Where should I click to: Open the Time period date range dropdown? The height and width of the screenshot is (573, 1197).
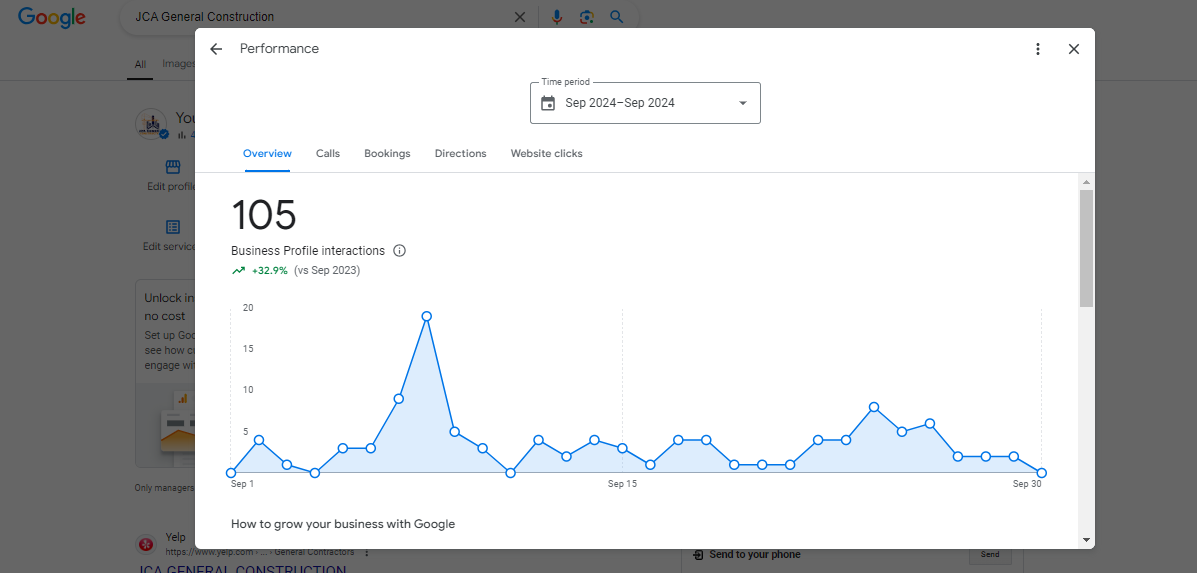tap(645, 103)
